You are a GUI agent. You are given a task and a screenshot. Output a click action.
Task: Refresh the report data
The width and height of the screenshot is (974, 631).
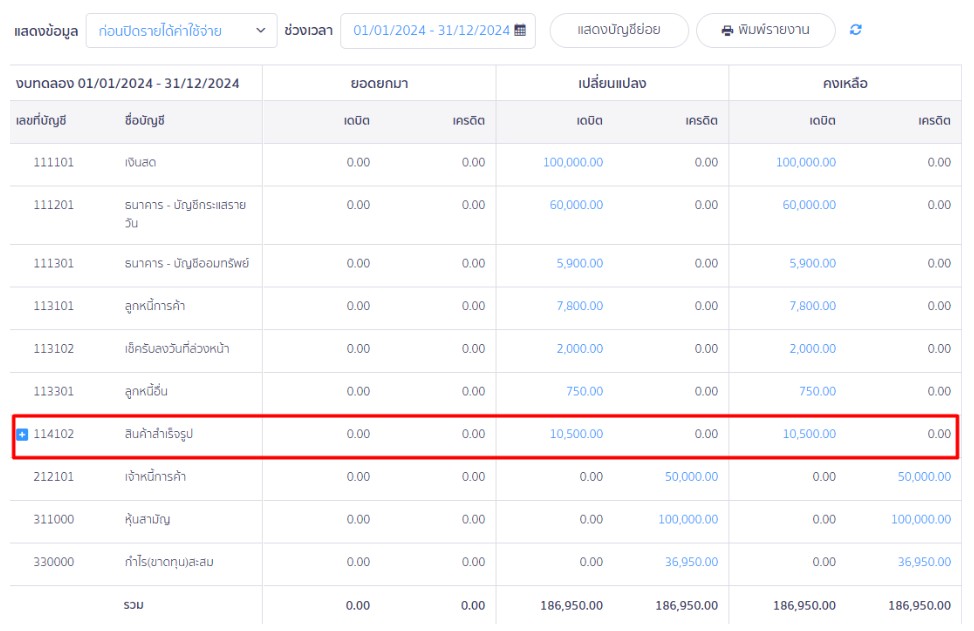(x=855, y=30)
